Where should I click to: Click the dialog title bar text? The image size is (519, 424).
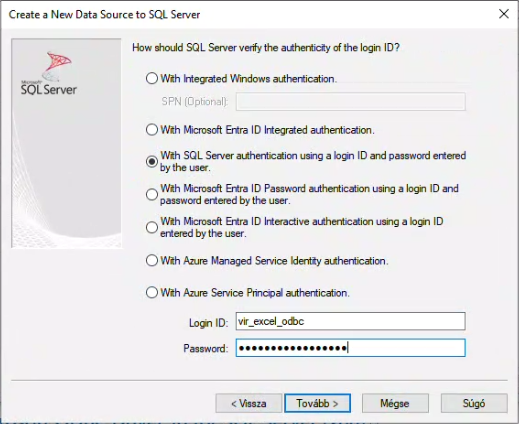[x=104, y=14]
